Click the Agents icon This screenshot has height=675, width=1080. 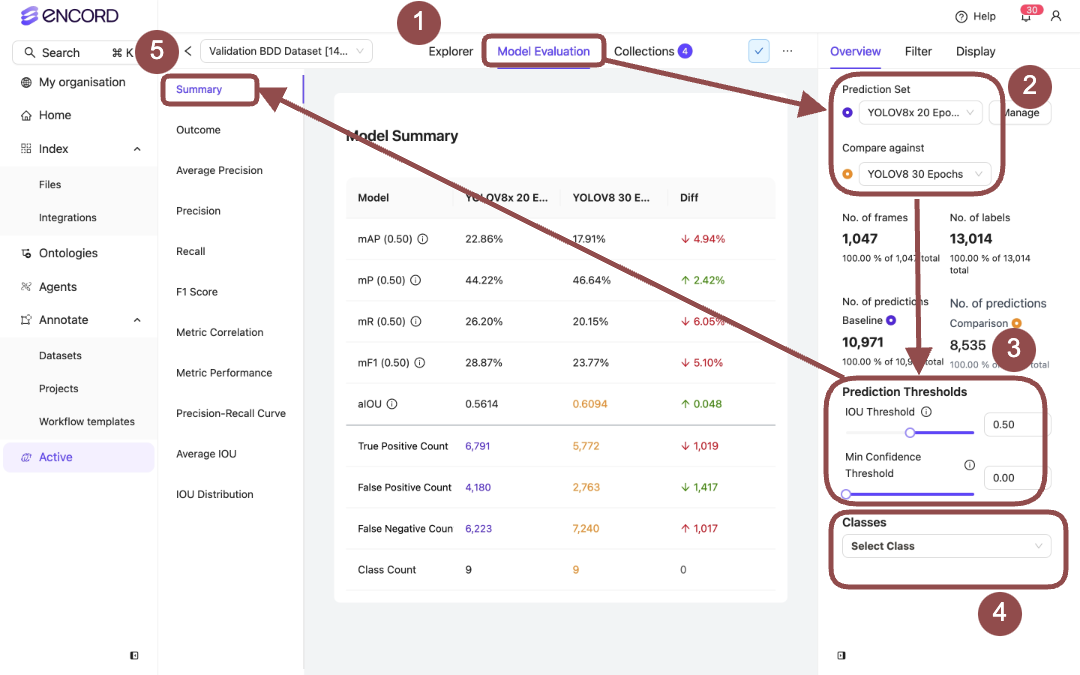[x=26, y=287]
